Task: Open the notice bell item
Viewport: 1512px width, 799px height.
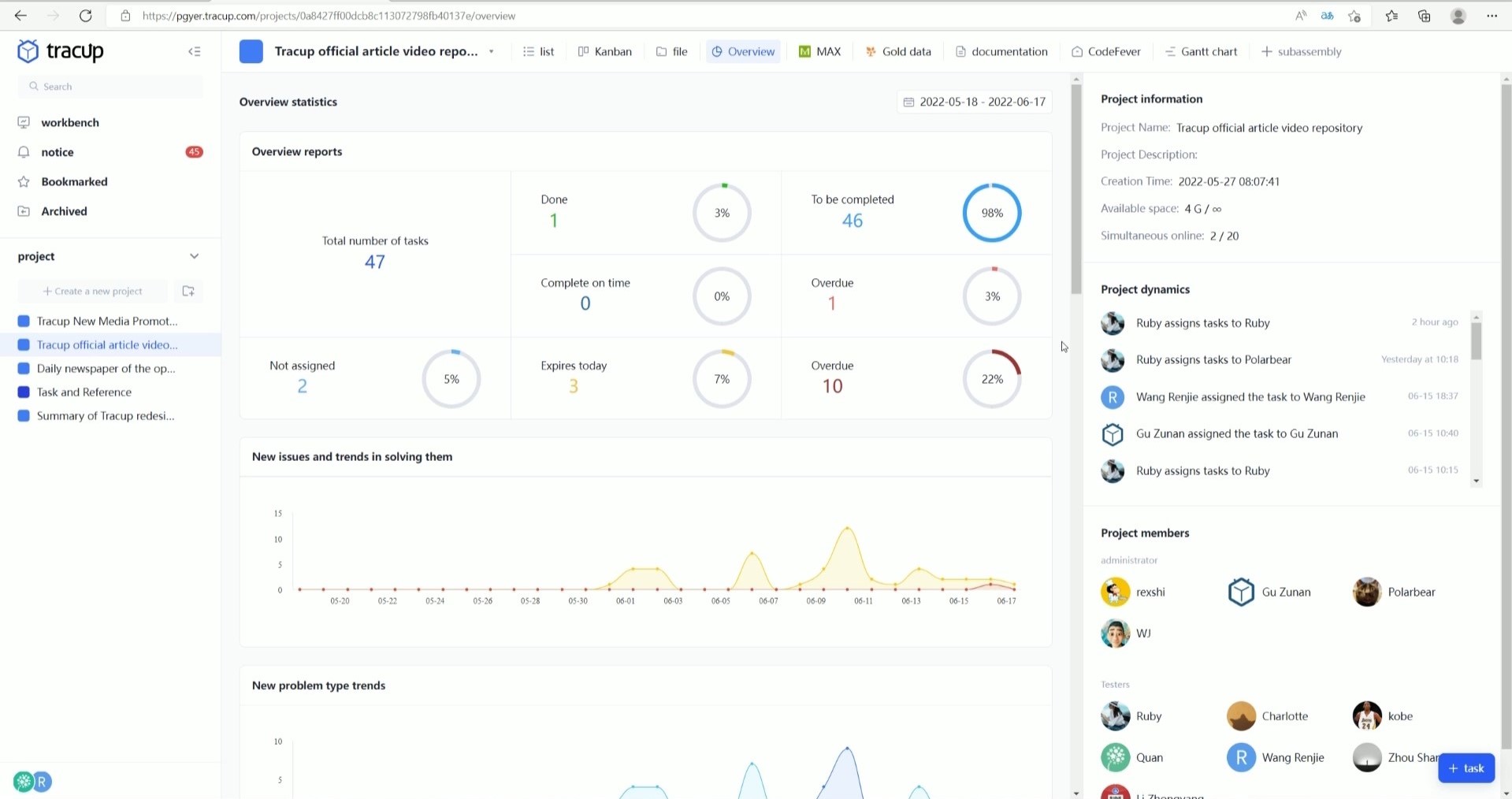Action: [58, 152]
